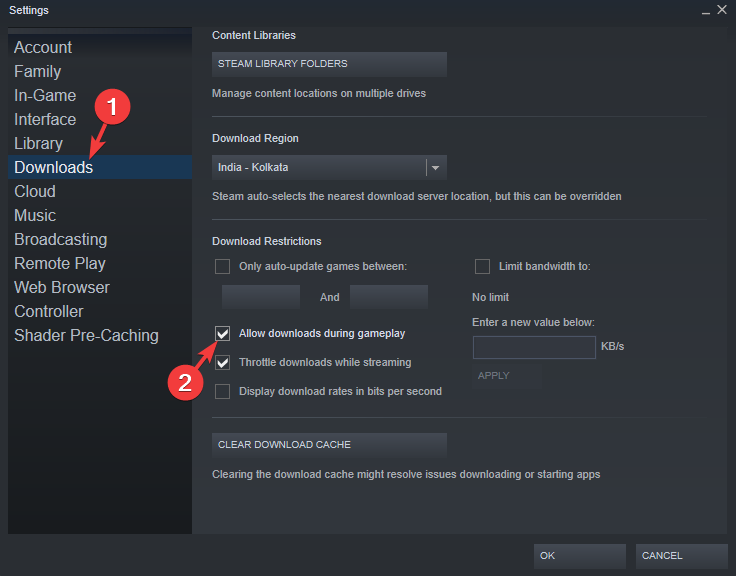Select Downloads in the sidebar
Image resolution: width=736 pixels, height=576 pixels.
coord(100,167)
